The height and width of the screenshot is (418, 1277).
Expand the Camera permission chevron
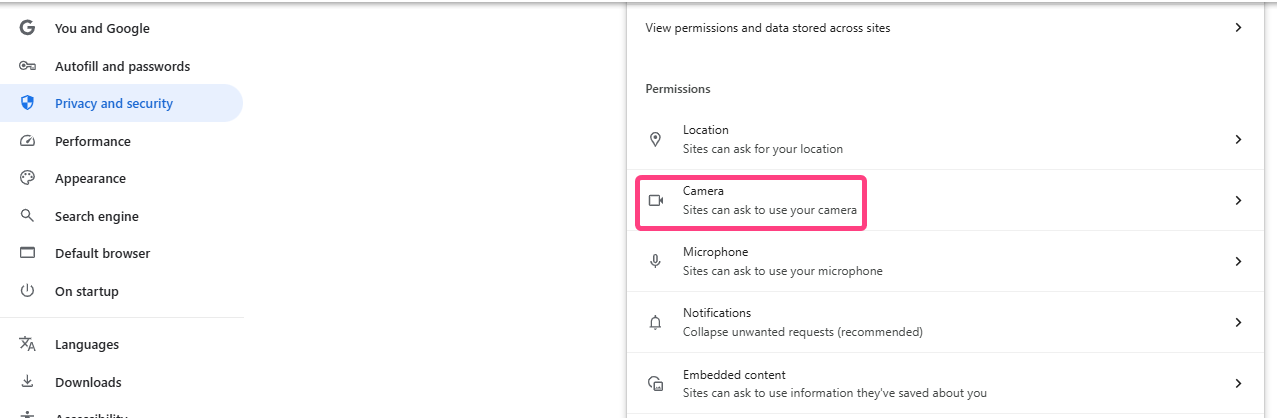tap(1238, 200)
